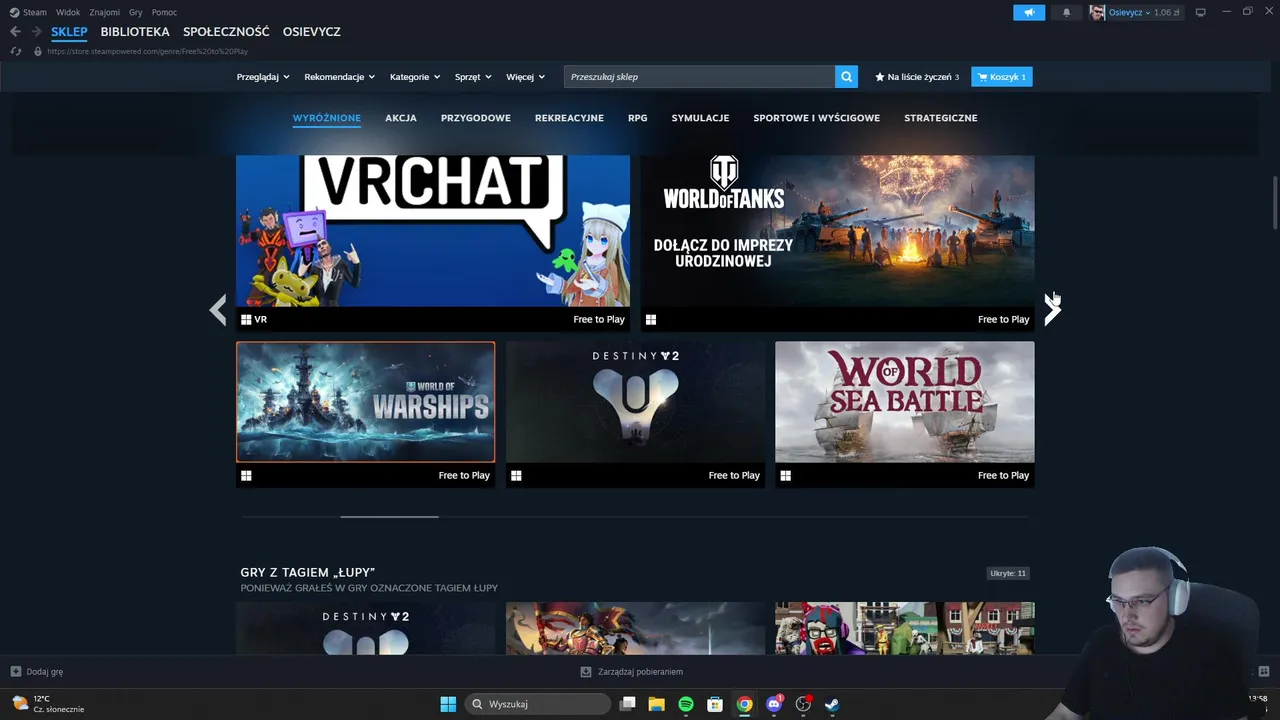This screenshot has width=1280, height=720.
Task: Select the SYMULACJE genre tab
Action: point(700,118)
